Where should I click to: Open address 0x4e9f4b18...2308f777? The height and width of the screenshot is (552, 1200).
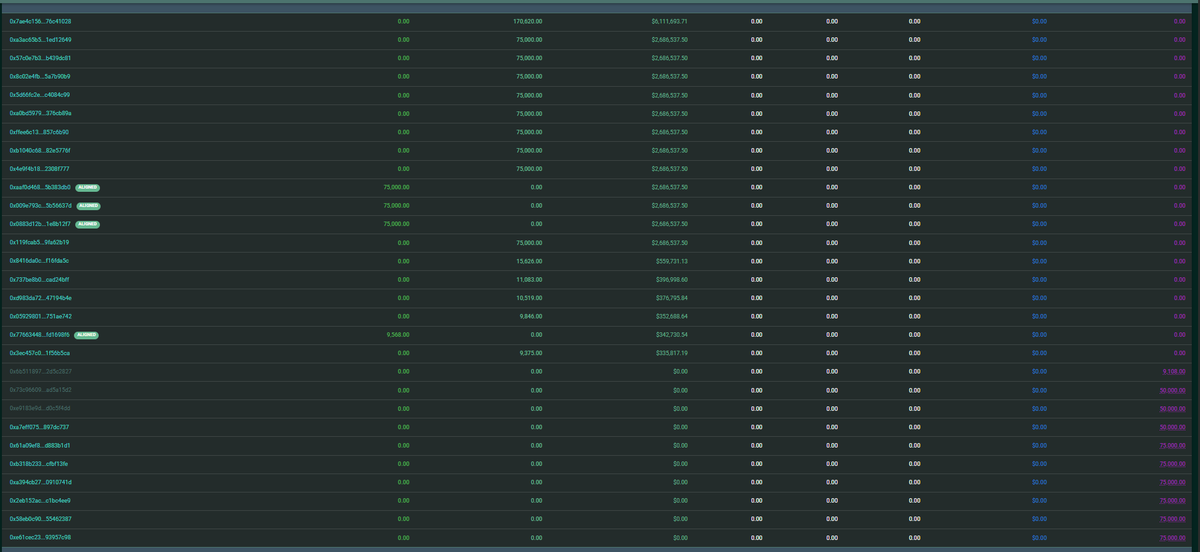coord(39,168)
